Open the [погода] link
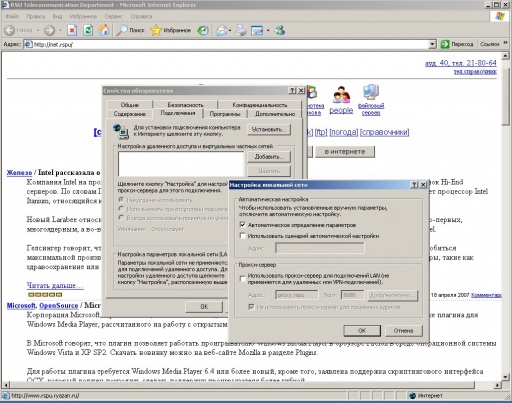Screen dimensions: 512x403 click(x=344, y=132)
